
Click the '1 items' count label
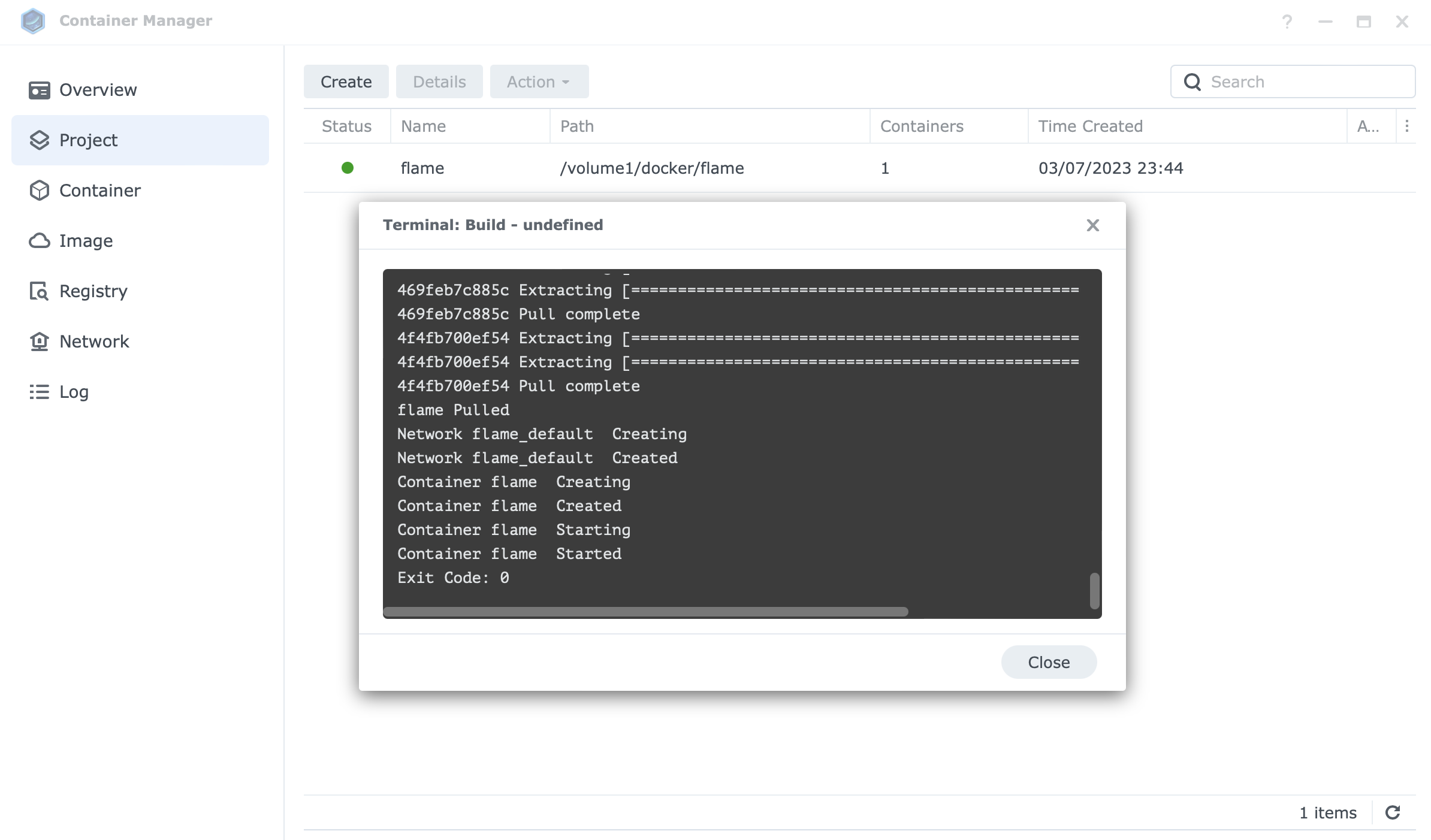pos(1328,812)
